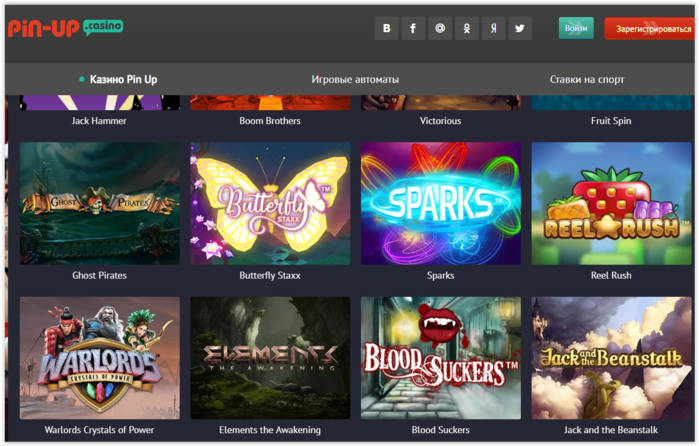Click the Odnoklassniki social icon

click(x=467, y=29)
